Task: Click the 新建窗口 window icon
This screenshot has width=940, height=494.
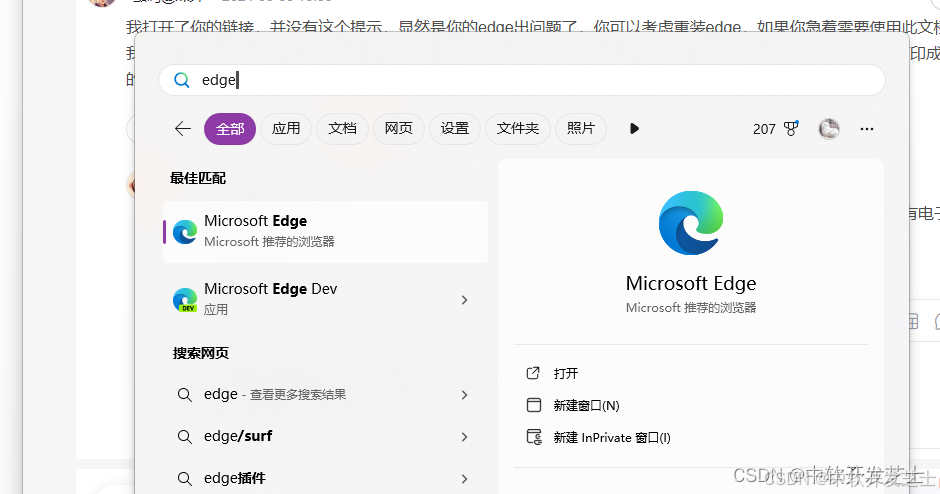Action: (534, 405)
